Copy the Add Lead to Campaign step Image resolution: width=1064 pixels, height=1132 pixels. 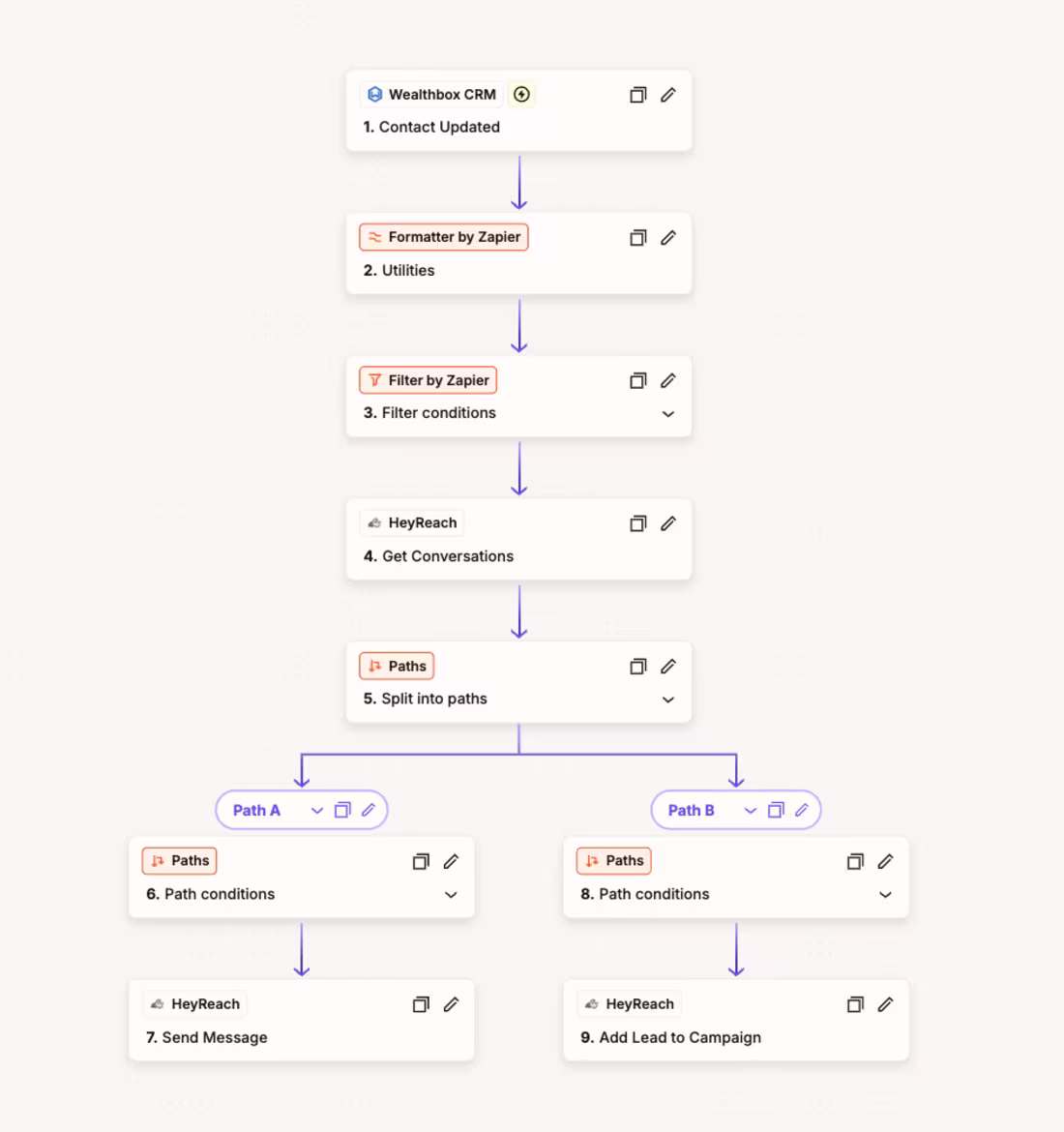point(855,1005)
